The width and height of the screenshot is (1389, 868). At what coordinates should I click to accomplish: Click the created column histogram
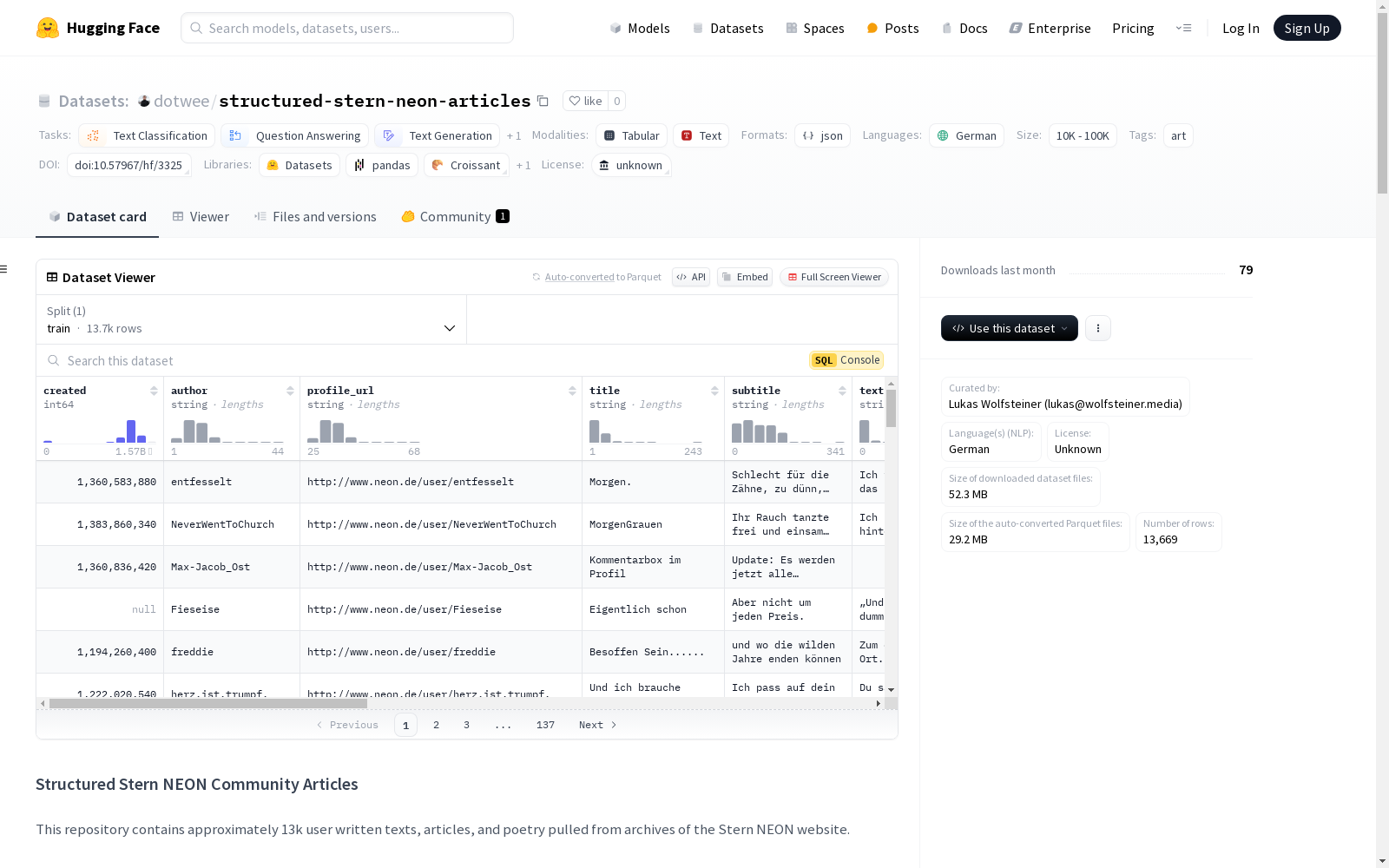click(x=99, y=431)
